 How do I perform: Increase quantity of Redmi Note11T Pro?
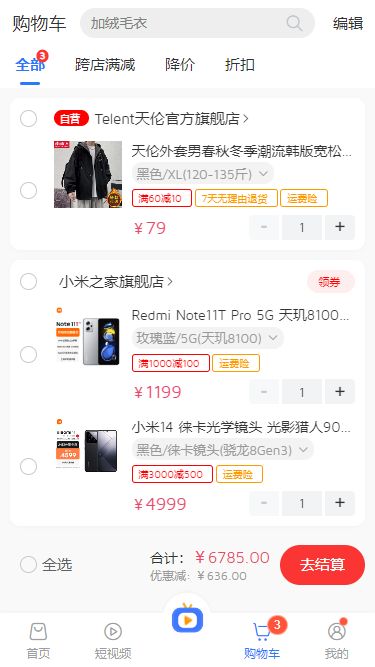(x=340, y=391)
